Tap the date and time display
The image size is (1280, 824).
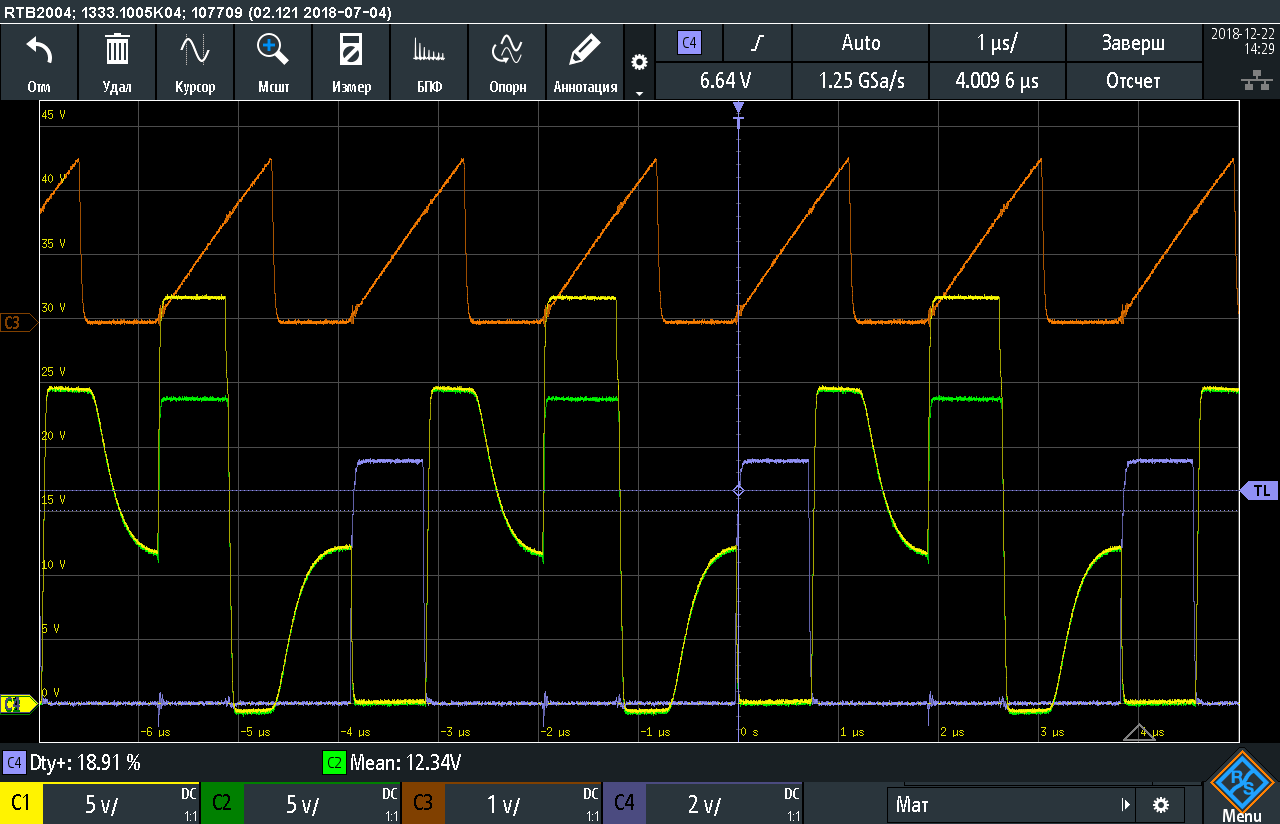[x=1241, y=40]
